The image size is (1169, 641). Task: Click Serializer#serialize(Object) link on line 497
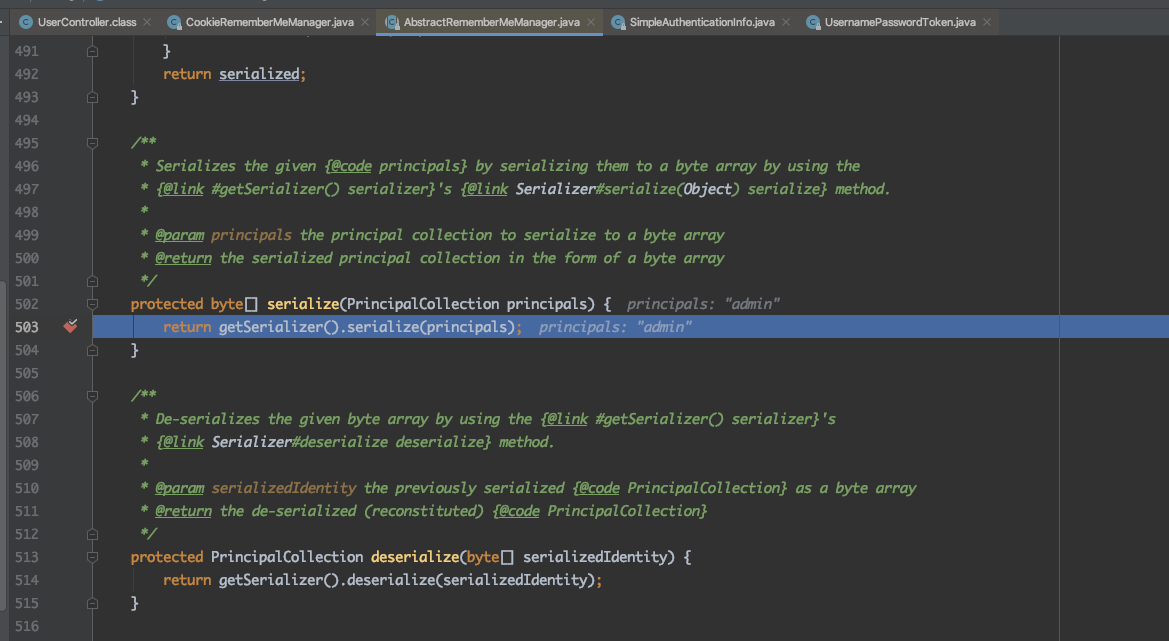[628, 189]
